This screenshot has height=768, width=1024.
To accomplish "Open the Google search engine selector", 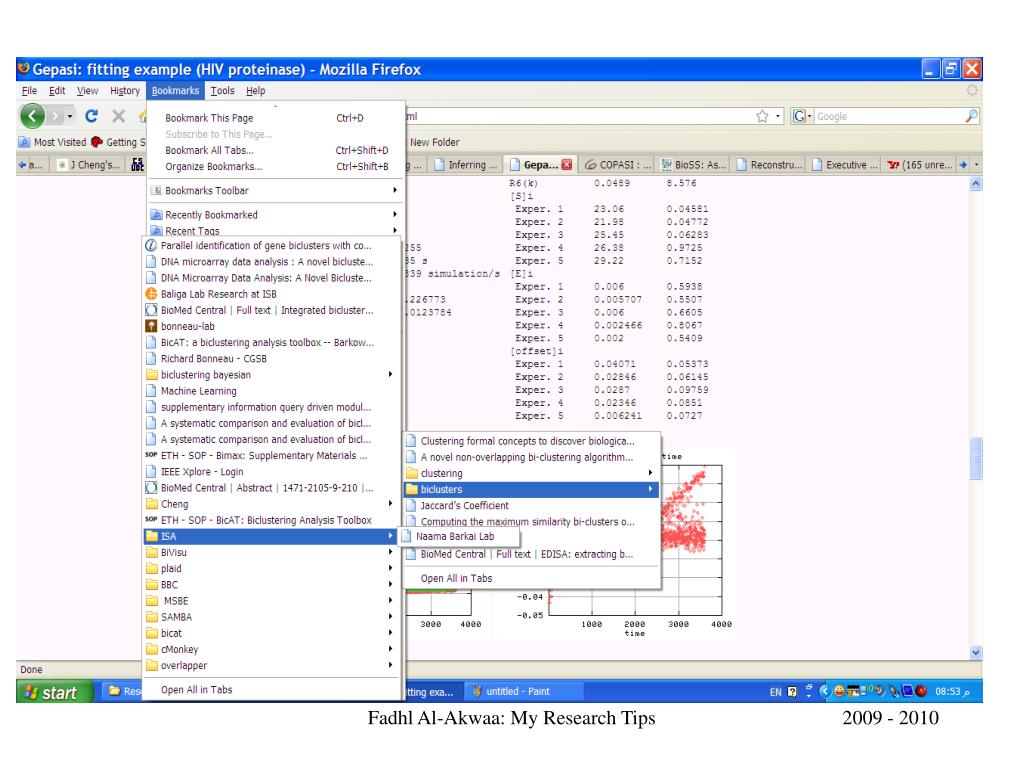I will pyautogui.click(x=802, y=116).
